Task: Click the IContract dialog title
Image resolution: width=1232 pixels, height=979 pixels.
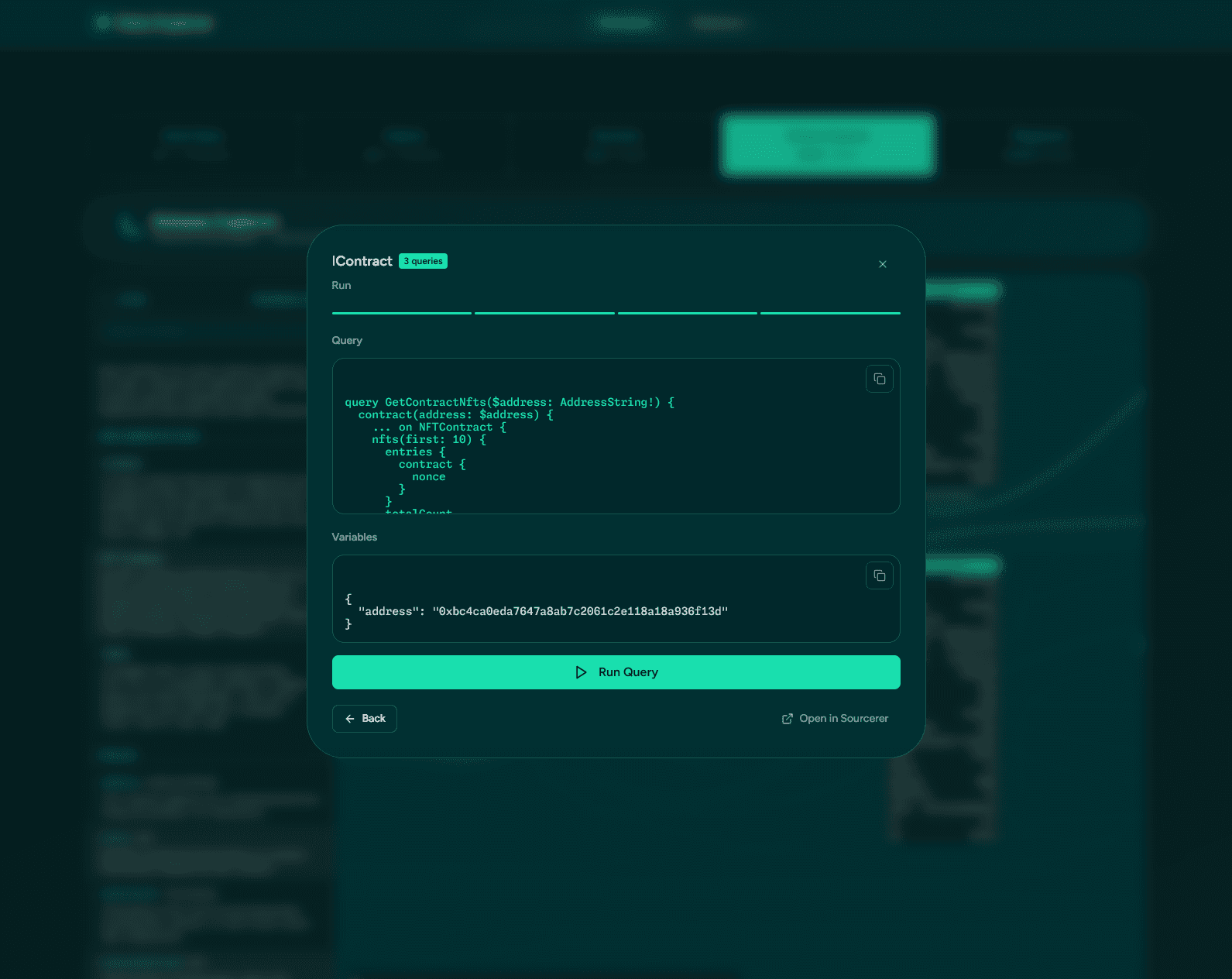Action: click(x=362, y=261)
